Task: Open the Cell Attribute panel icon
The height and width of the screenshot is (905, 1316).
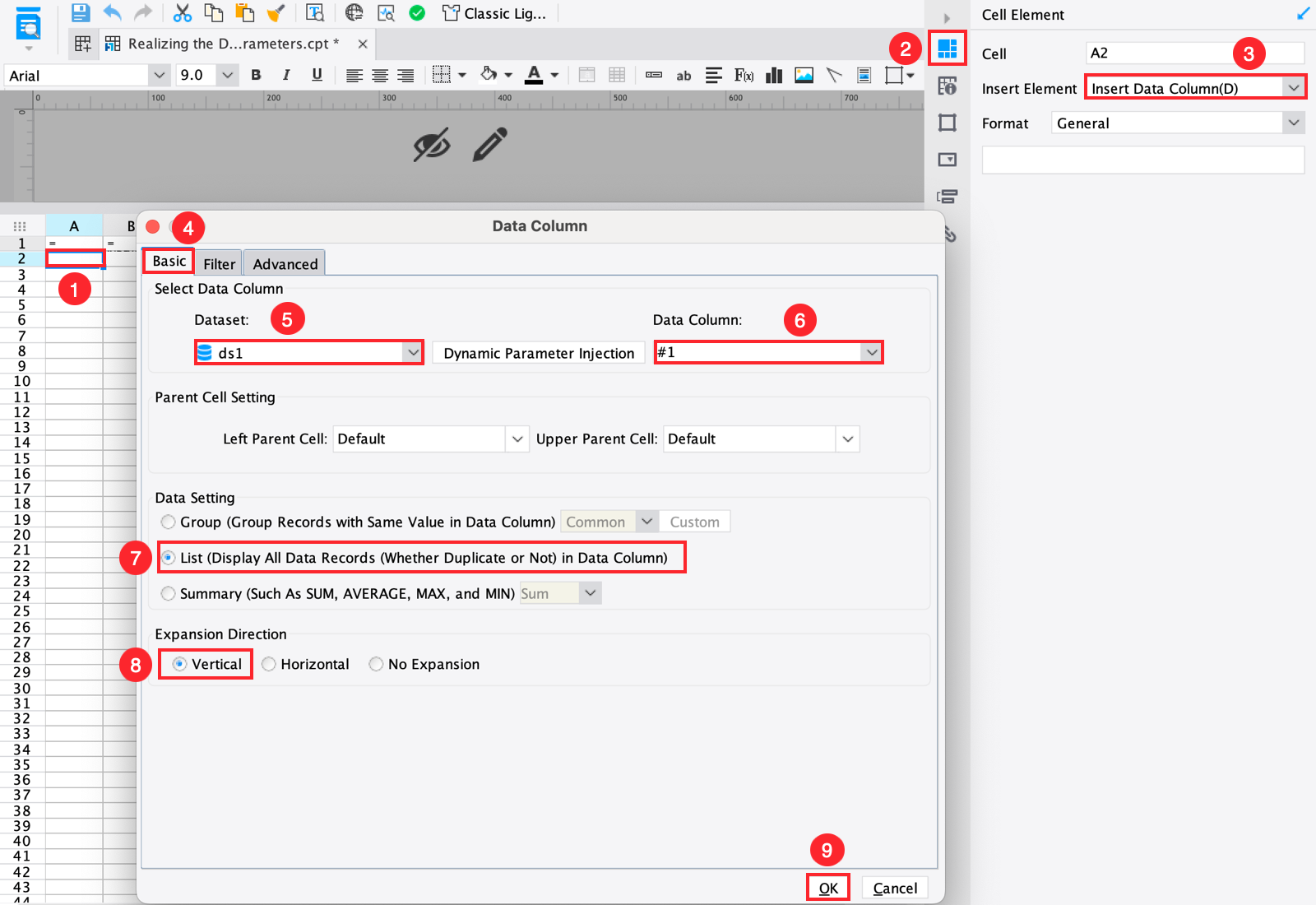Action: (948, 86)
